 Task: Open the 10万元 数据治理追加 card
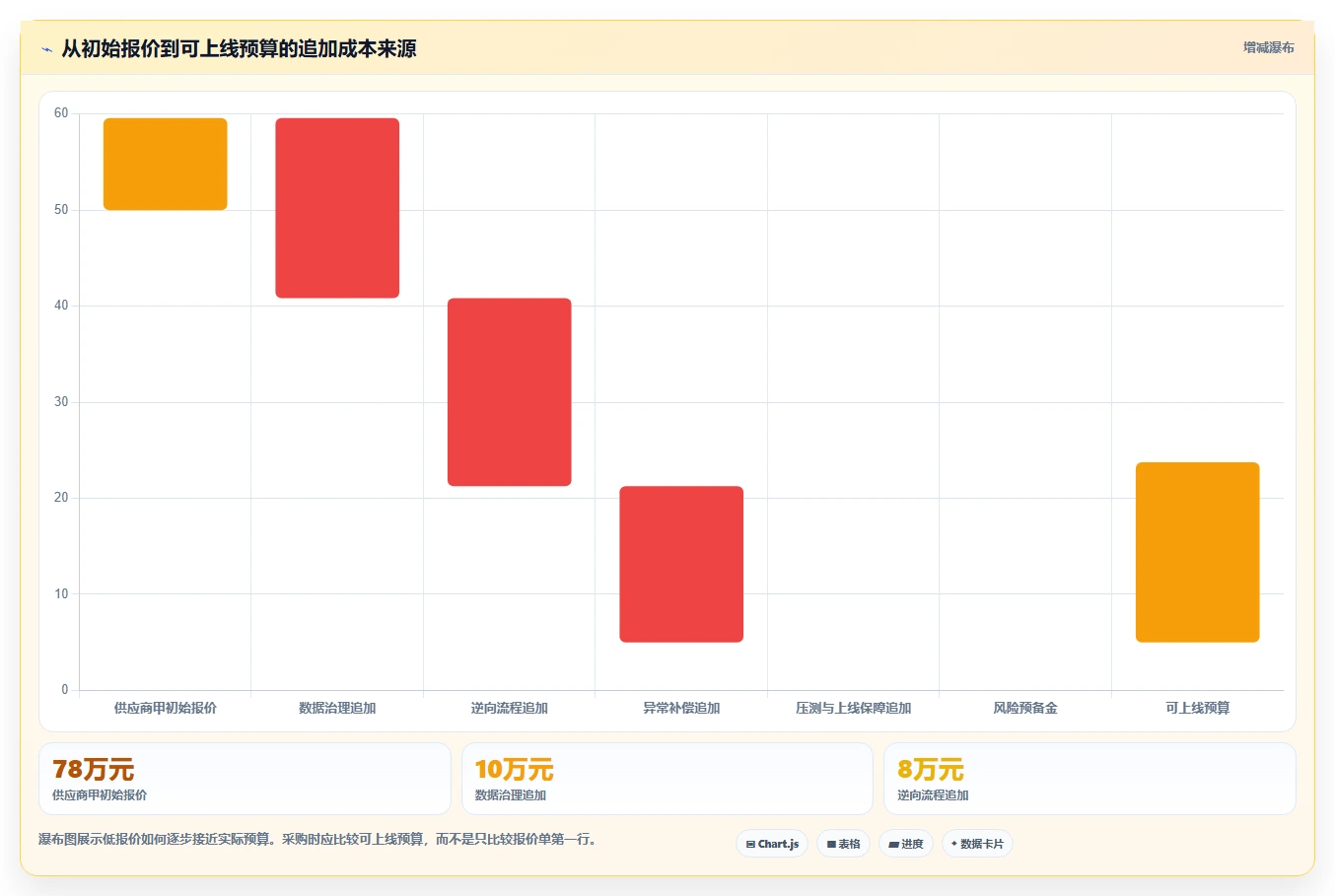667,779
